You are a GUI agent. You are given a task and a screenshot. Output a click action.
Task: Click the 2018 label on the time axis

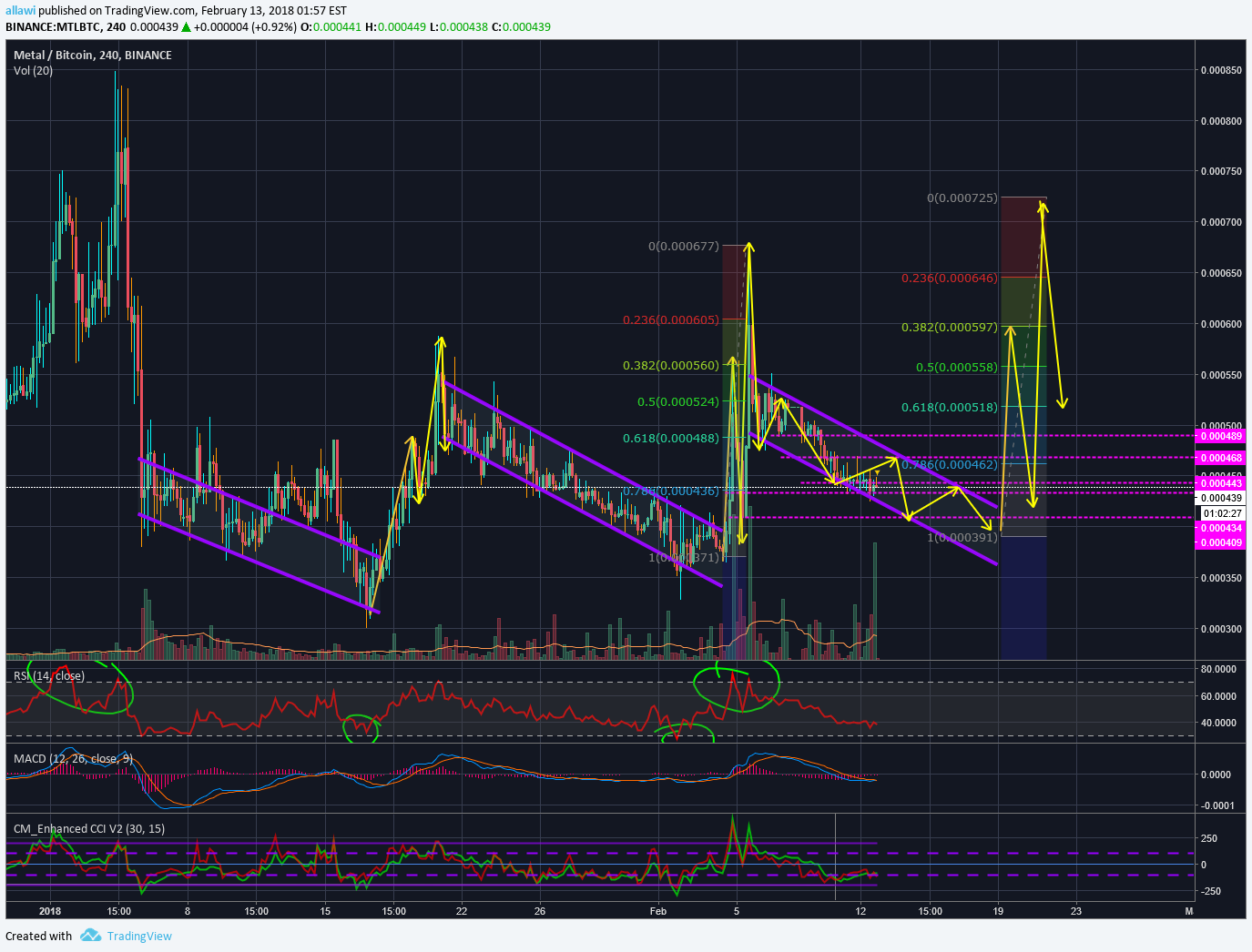(x=50, y=911)
